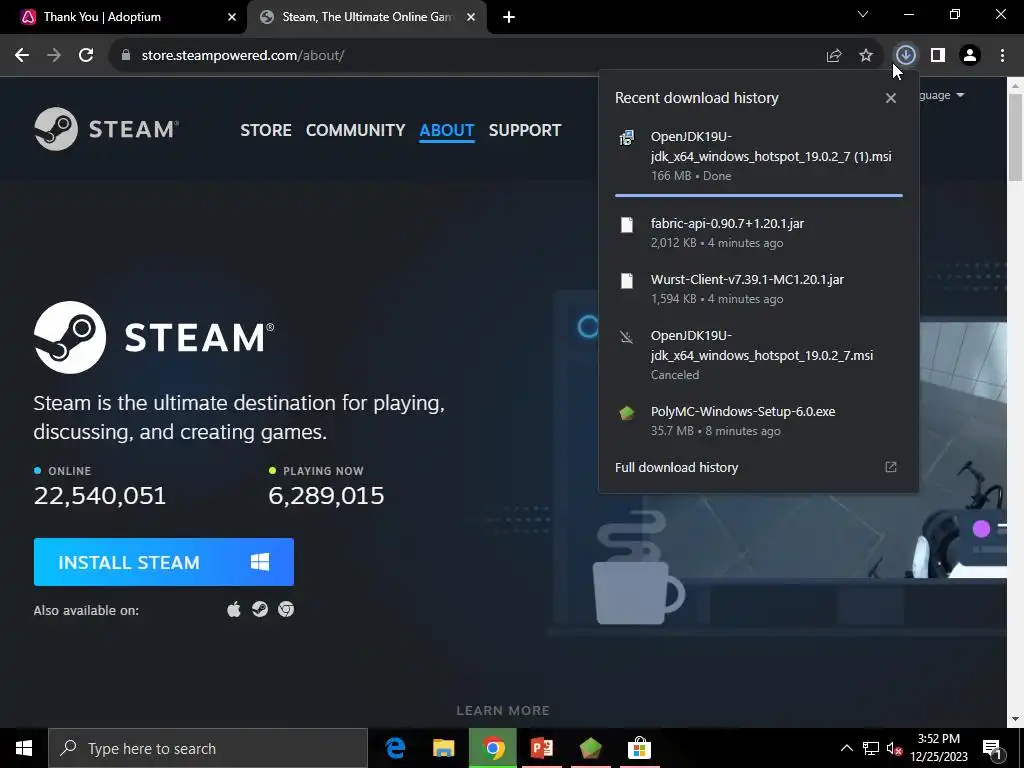This screenshot has width=1024, height=768.
Task: Click the muted volume tray icon
Action: click(x=894, y=748)
